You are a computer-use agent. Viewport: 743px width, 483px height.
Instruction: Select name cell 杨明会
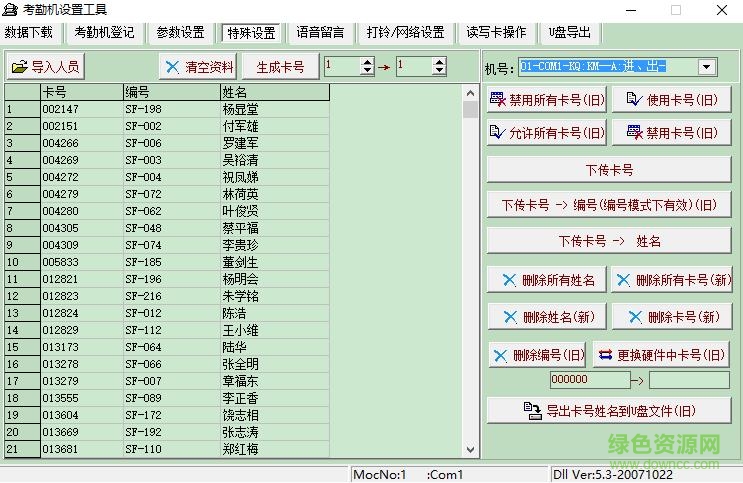click(x=275, y=279)
